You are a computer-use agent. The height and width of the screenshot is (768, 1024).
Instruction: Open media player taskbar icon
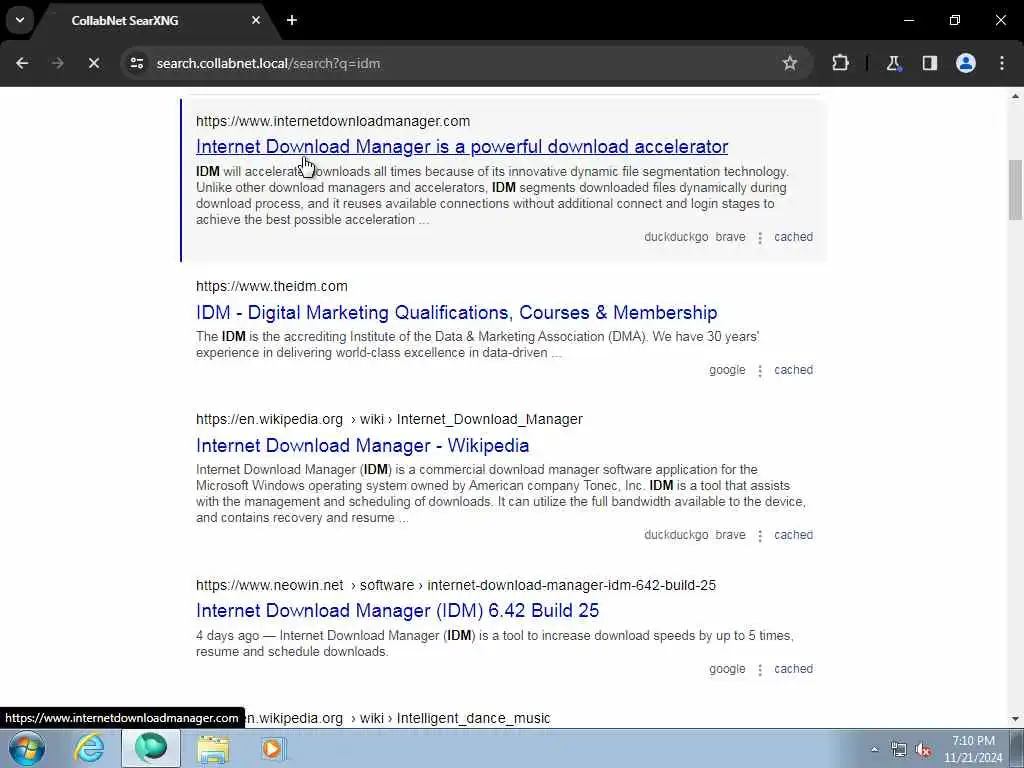pos(273,748)
